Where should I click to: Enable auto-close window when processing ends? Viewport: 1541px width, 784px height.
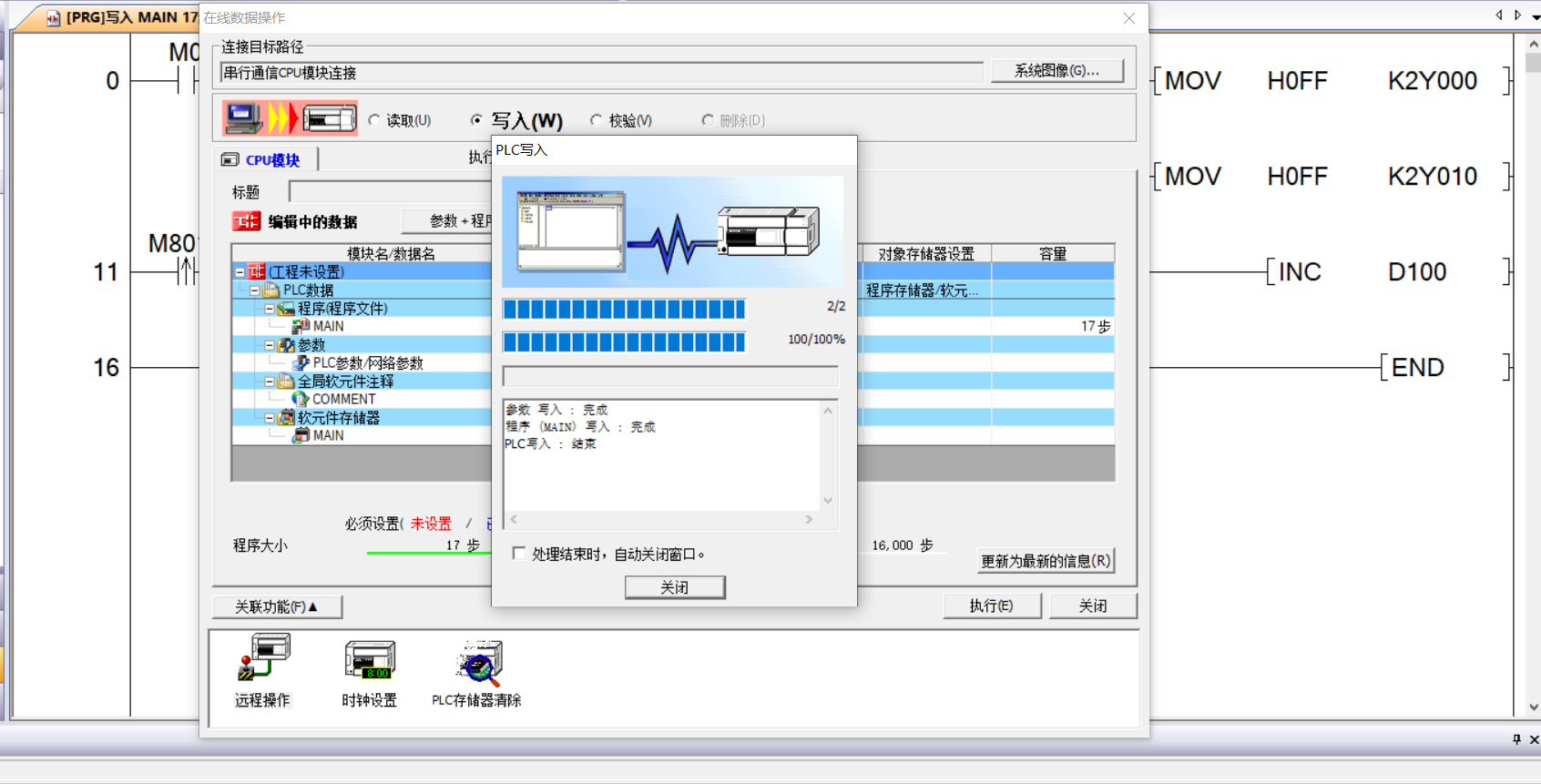tap(519, 554)
